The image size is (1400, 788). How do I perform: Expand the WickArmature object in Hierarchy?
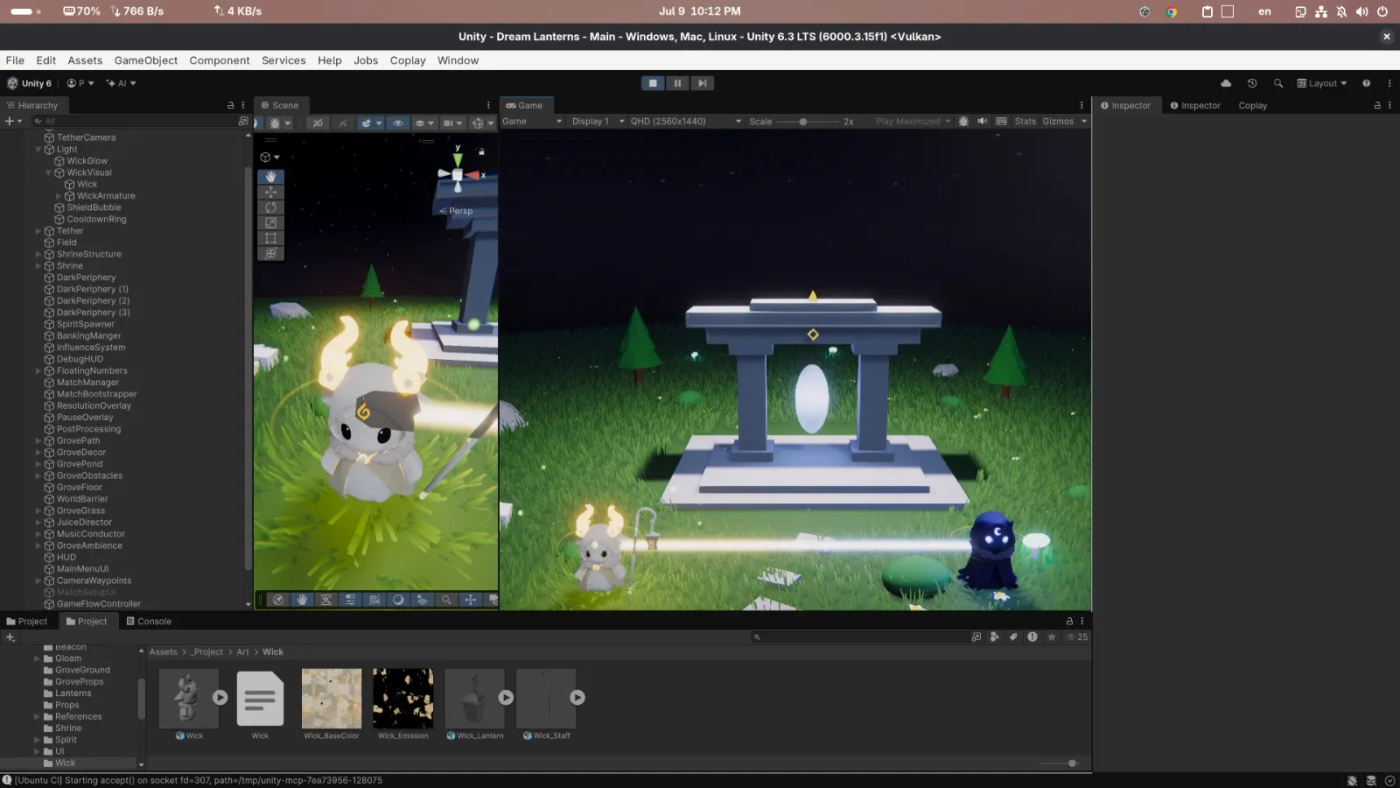pyautogui.click(x=58, y=196)
